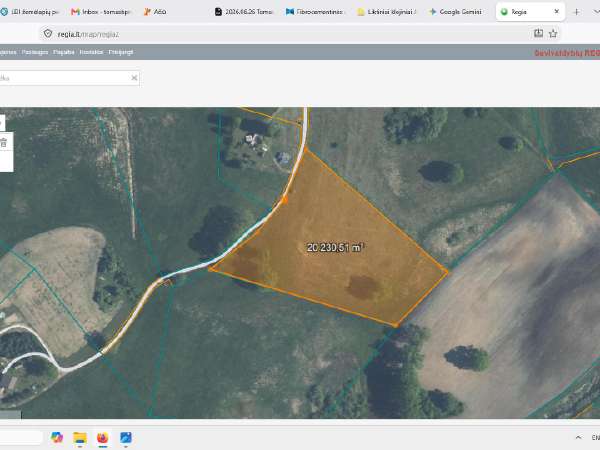
Task: Open the Pagalba menu item
Action: coord(64,52)
